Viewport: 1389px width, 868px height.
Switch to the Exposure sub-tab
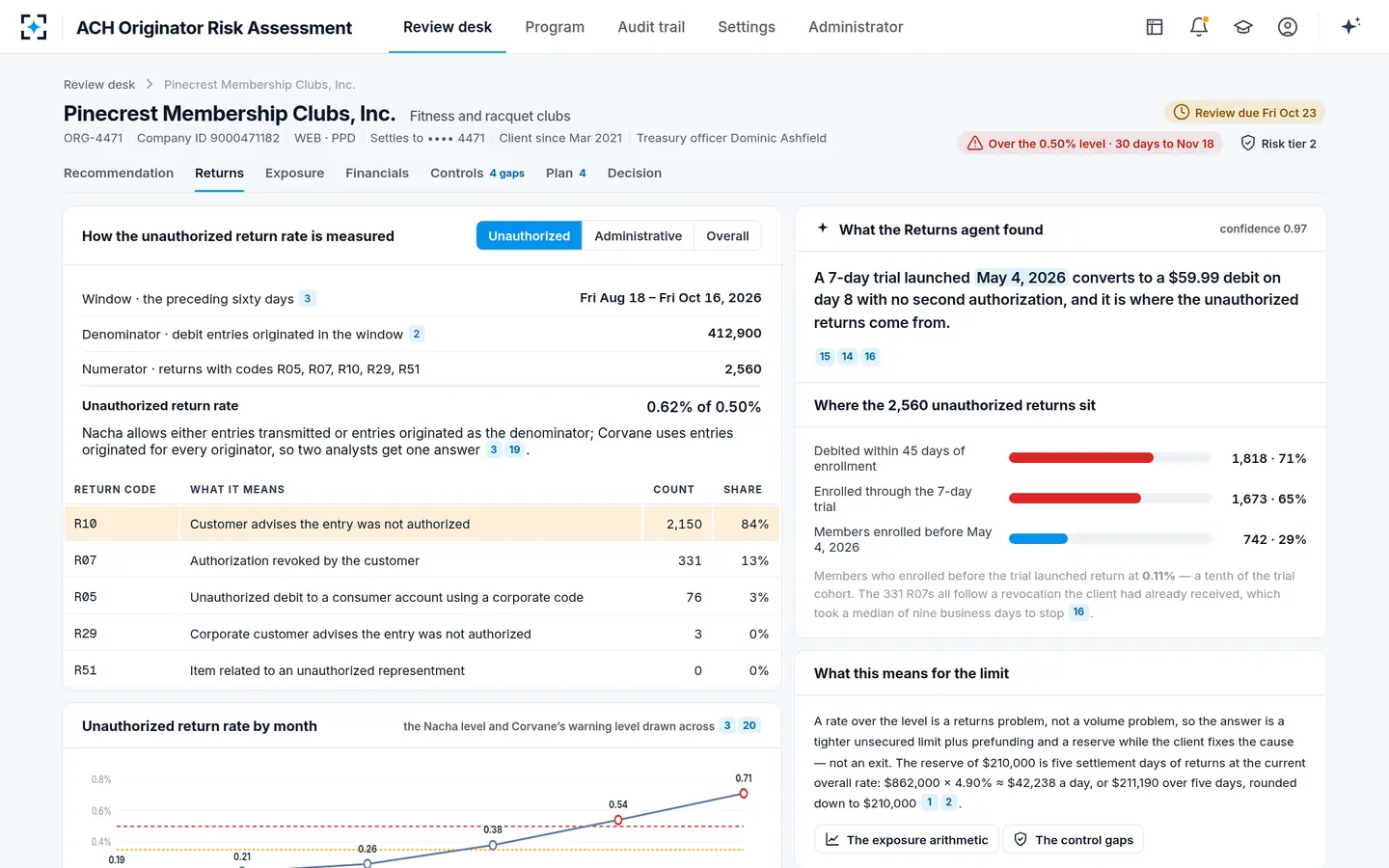(x=294, y=174)
